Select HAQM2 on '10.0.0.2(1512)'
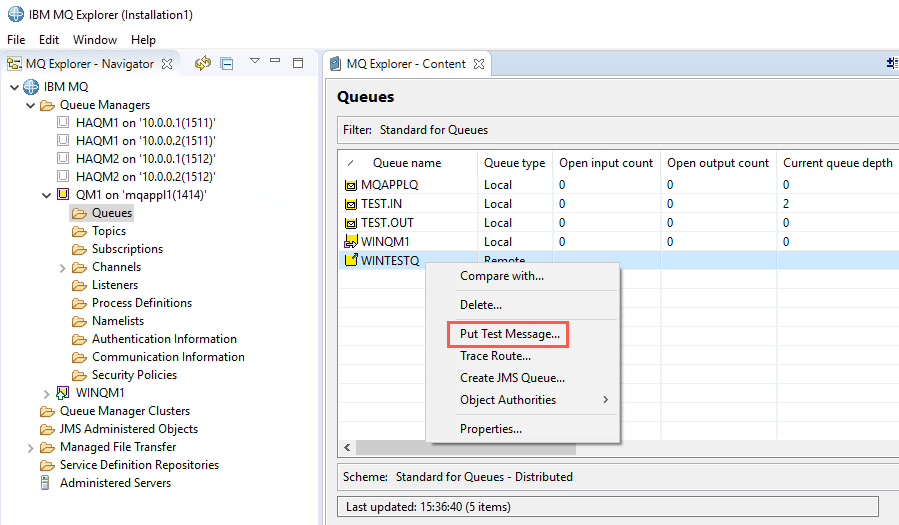899x525 pixels. coord(146,177)
